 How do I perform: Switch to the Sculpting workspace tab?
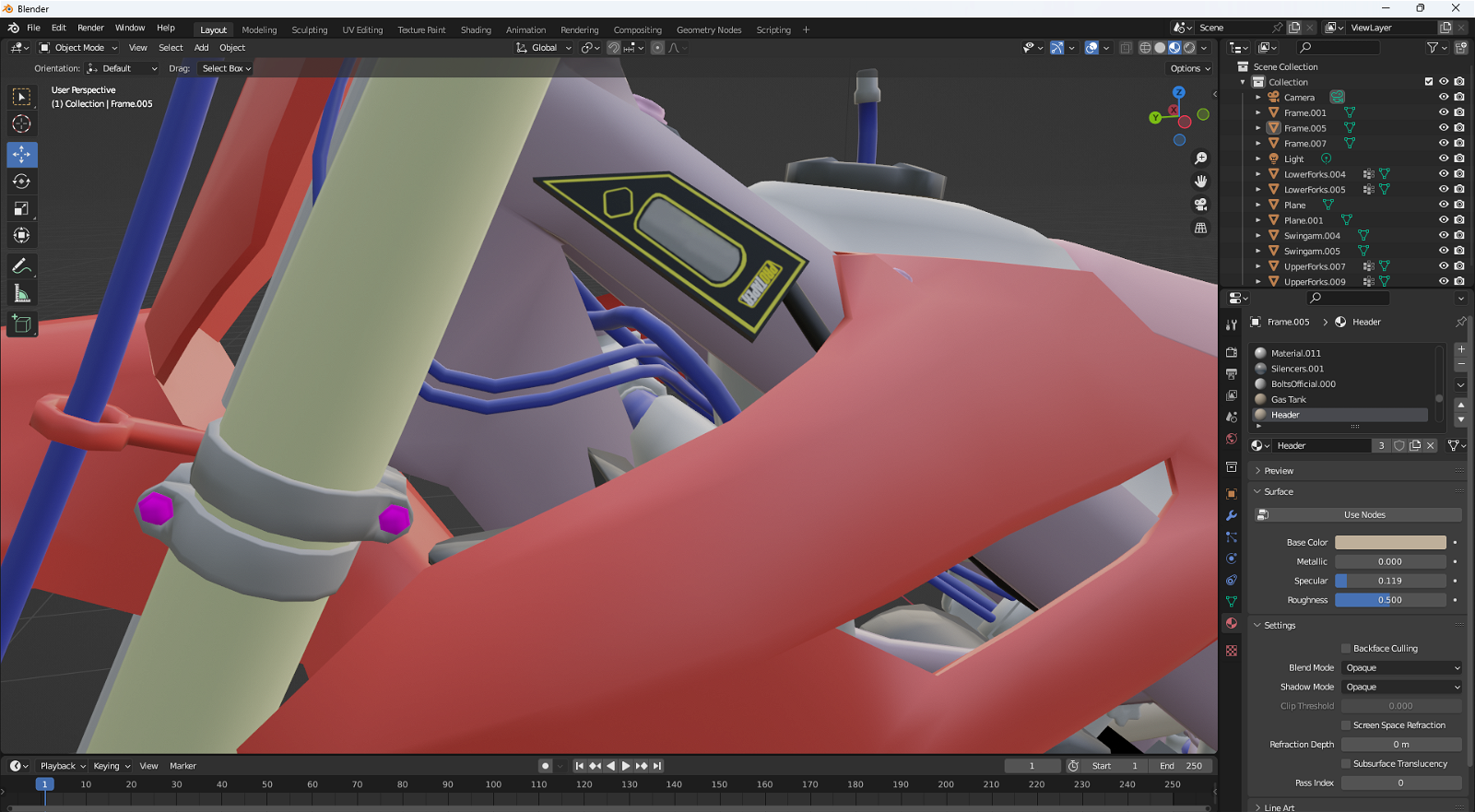tap(309, 29)
